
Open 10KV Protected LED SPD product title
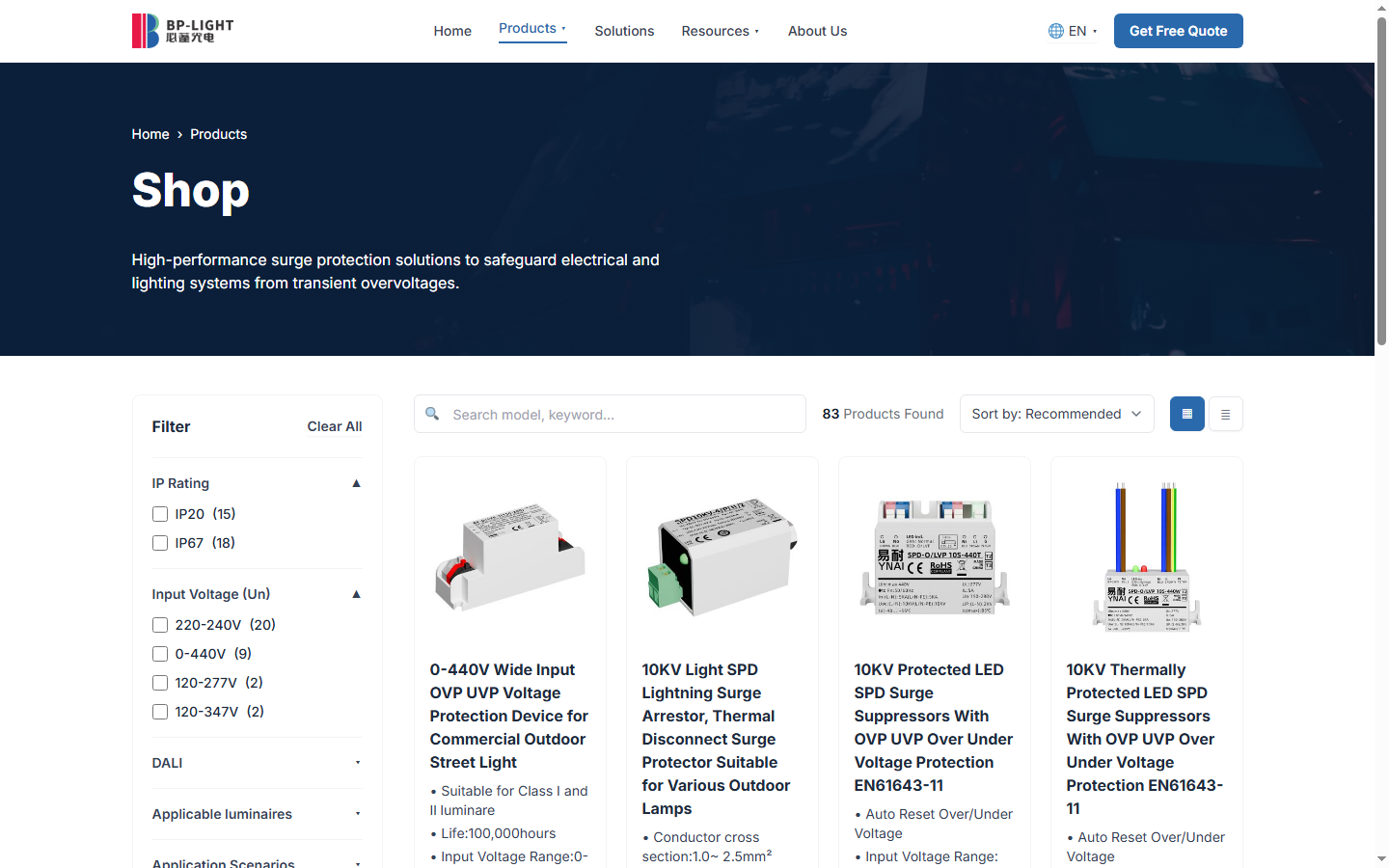click(934, 727)
